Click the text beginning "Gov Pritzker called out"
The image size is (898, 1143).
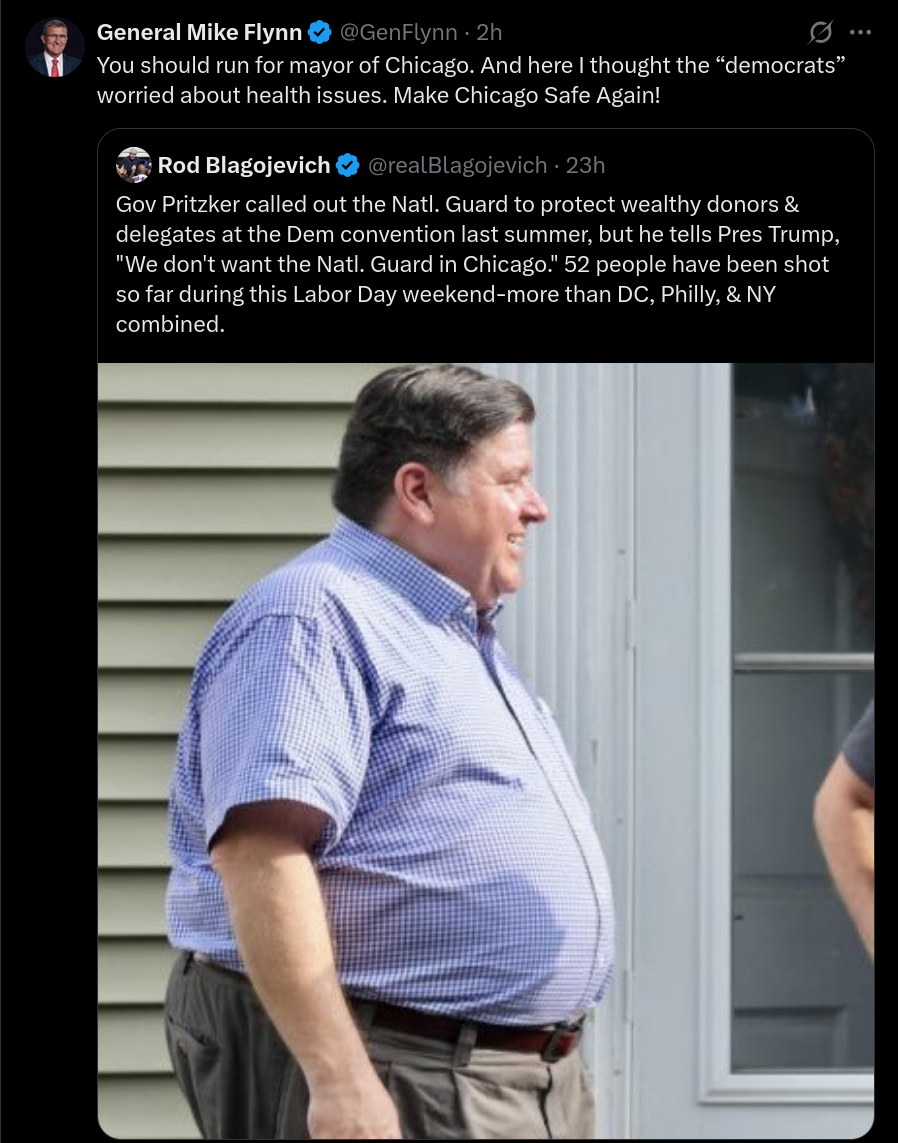coord(472,264)
